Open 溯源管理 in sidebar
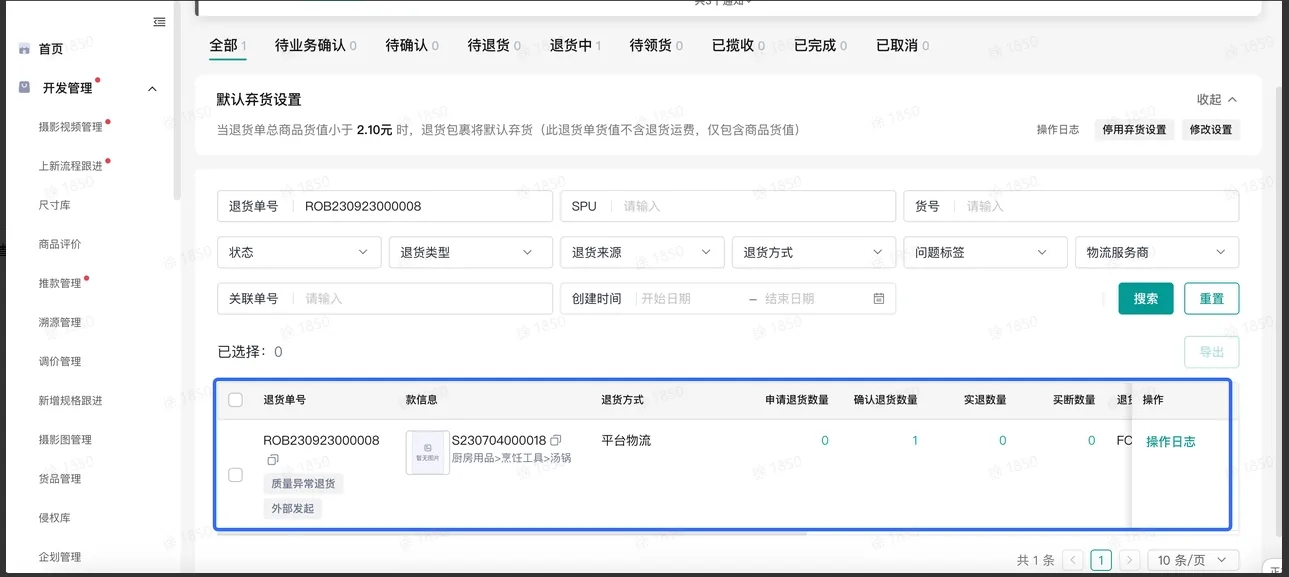 (60, 322)
